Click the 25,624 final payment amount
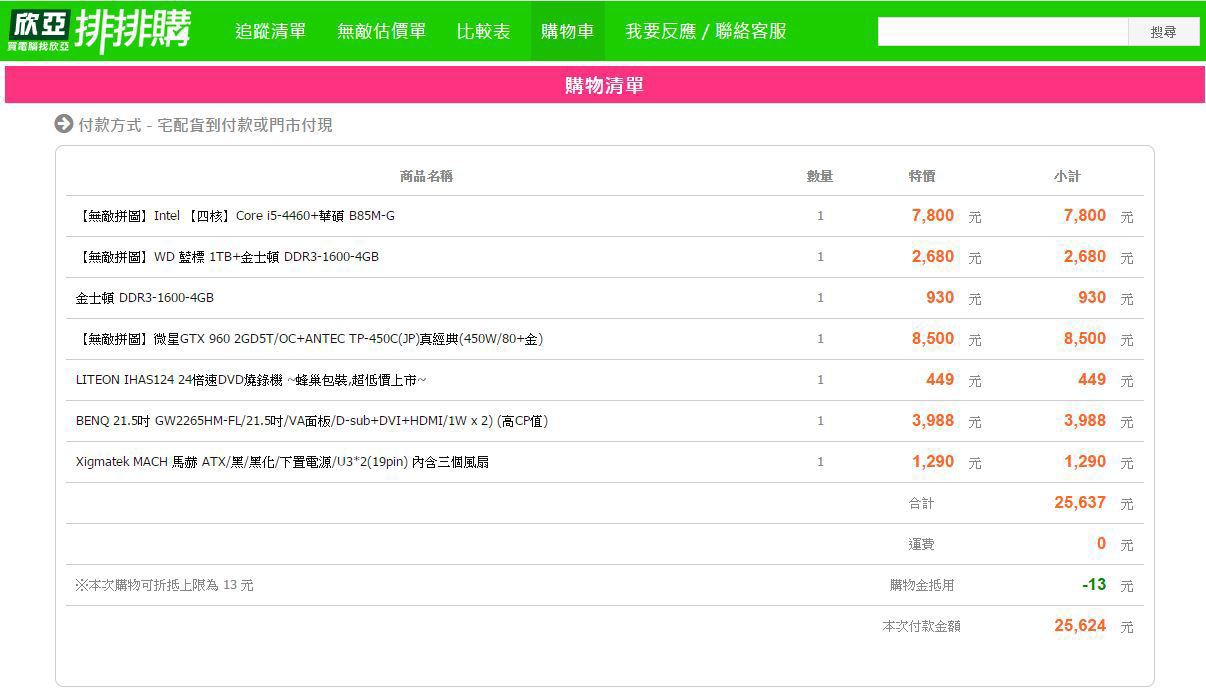1206x691 pixels. point(1080,625)
